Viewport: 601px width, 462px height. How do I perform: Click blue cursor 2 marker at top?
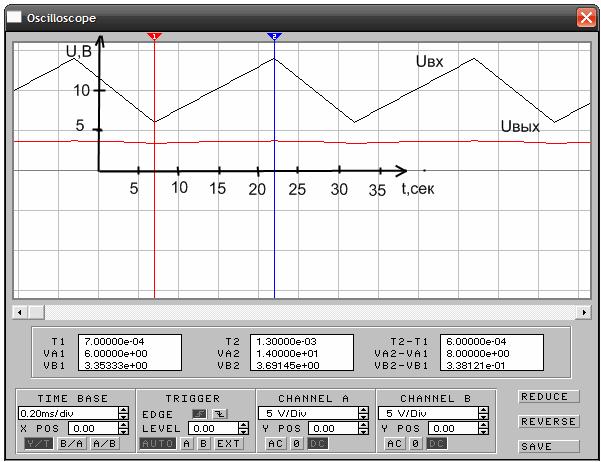pos(275,36)
